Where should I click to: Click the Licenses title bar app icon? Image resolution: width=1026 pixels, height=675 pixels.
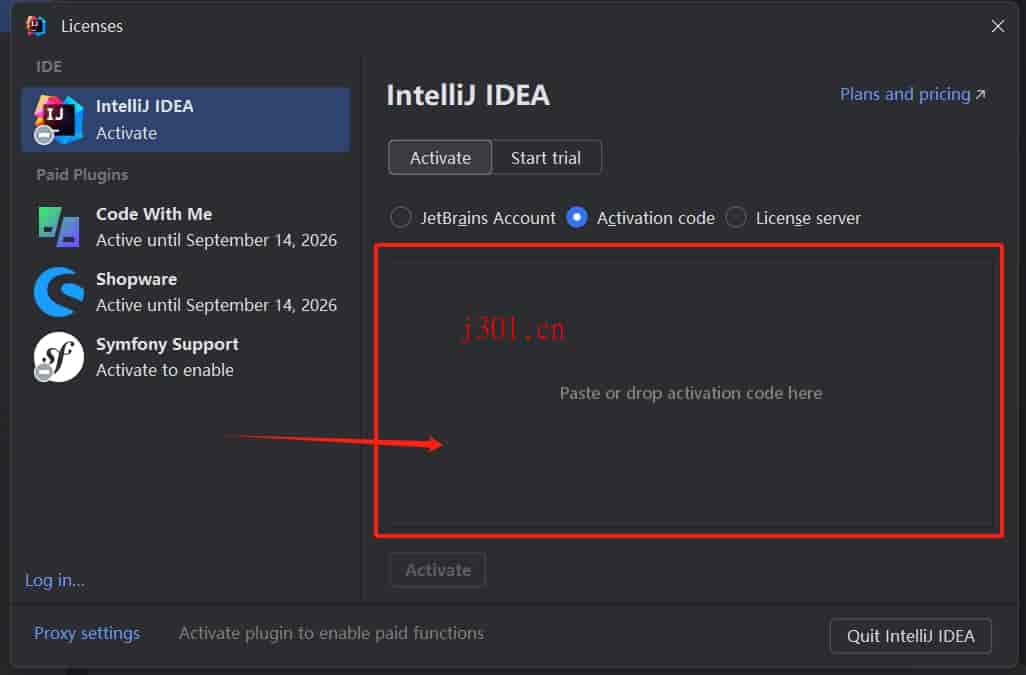click(36, 26)
